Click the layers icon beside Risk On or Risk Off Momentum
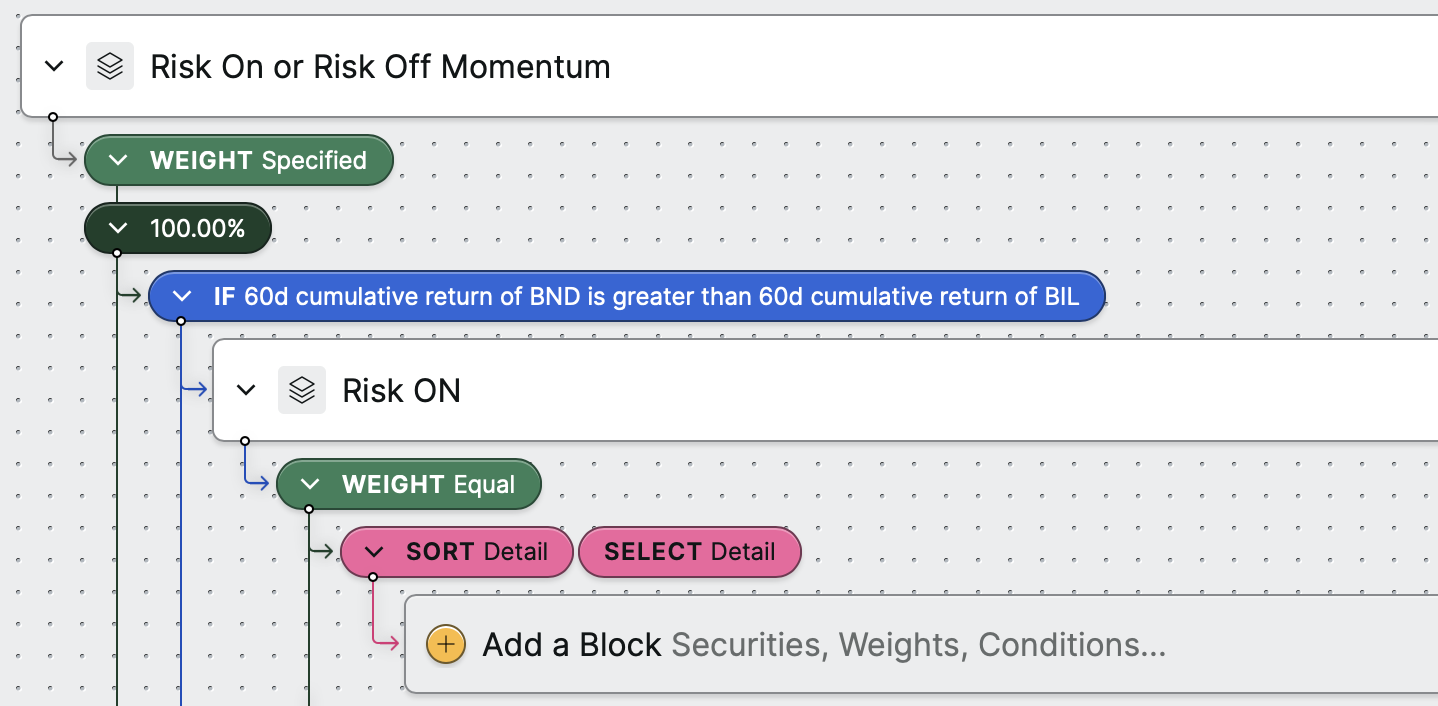Screen dimensions: 1438x706 110,67
